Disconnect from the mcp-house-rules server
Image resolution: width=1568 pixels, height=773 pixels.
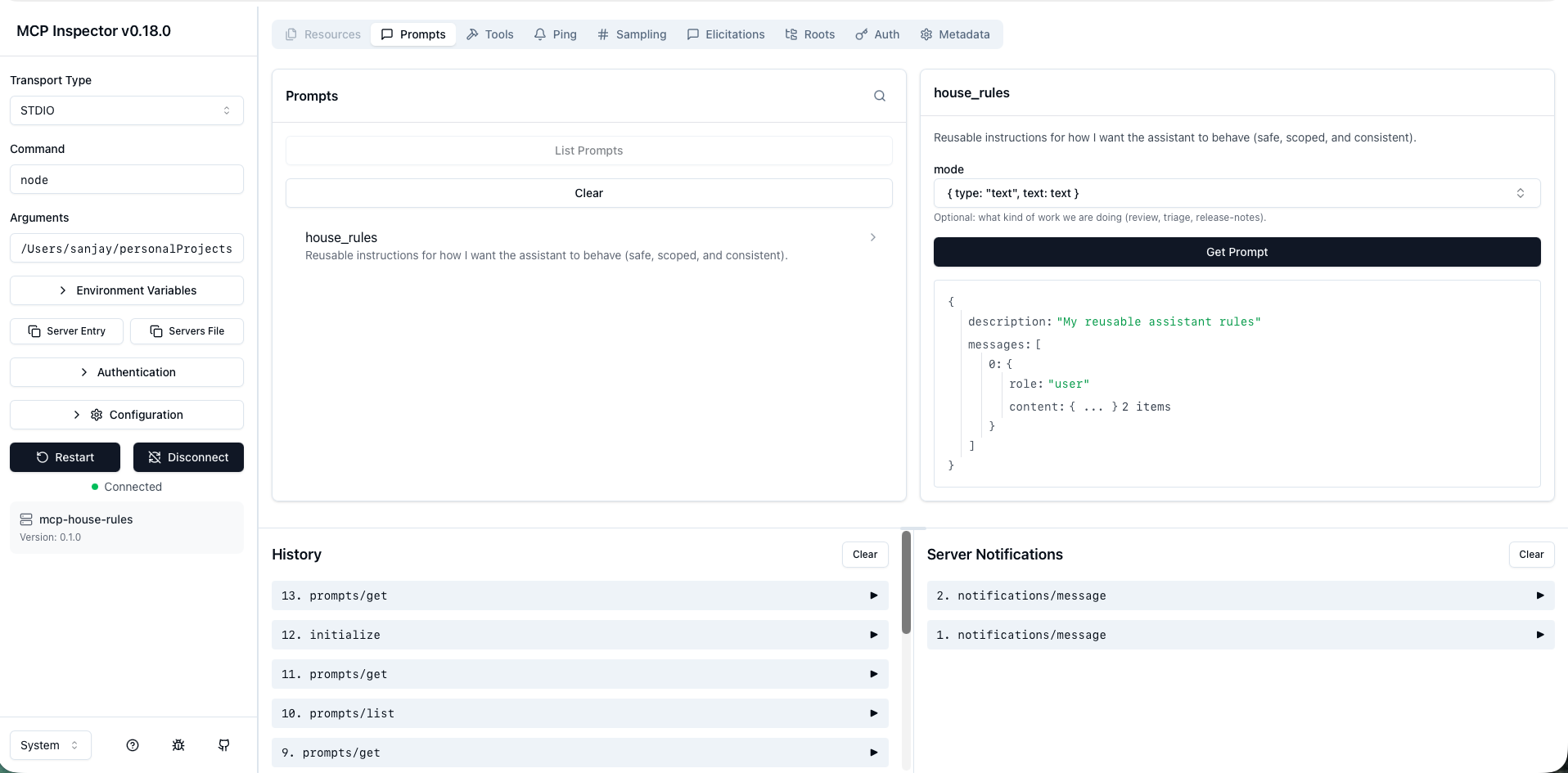click(187, 457)
